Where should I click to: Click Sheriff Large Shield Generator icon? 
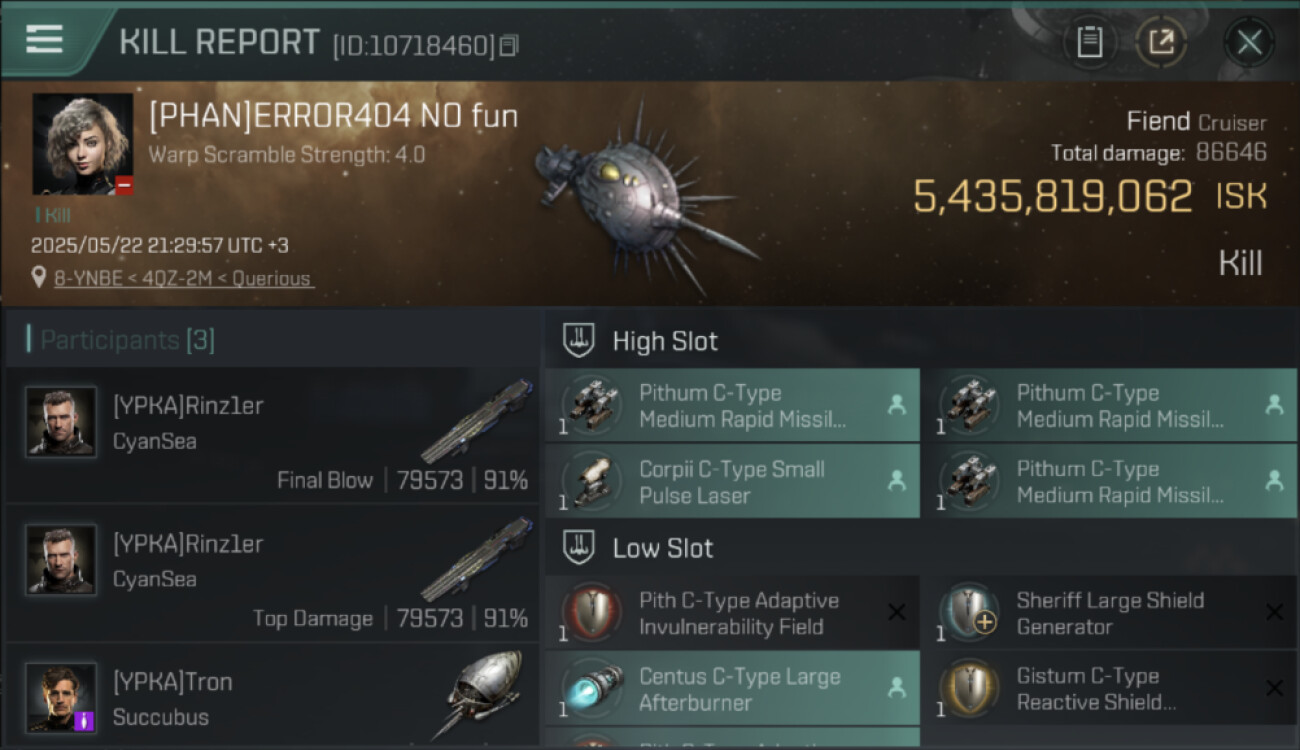(x=969, y=613)
